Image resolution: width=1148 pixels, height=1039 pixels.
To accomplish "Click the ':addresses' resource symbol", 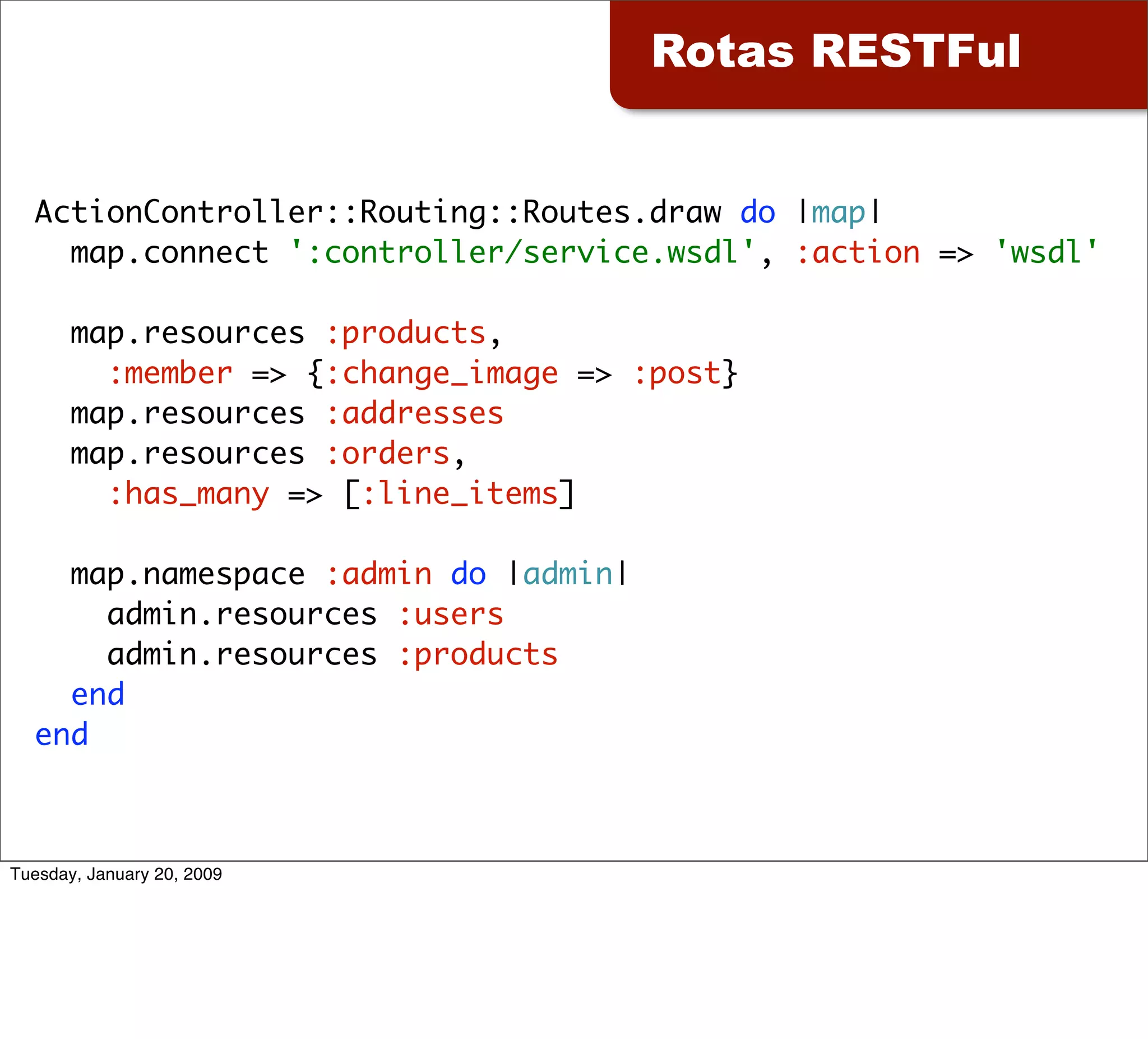I will coord(415,414).
